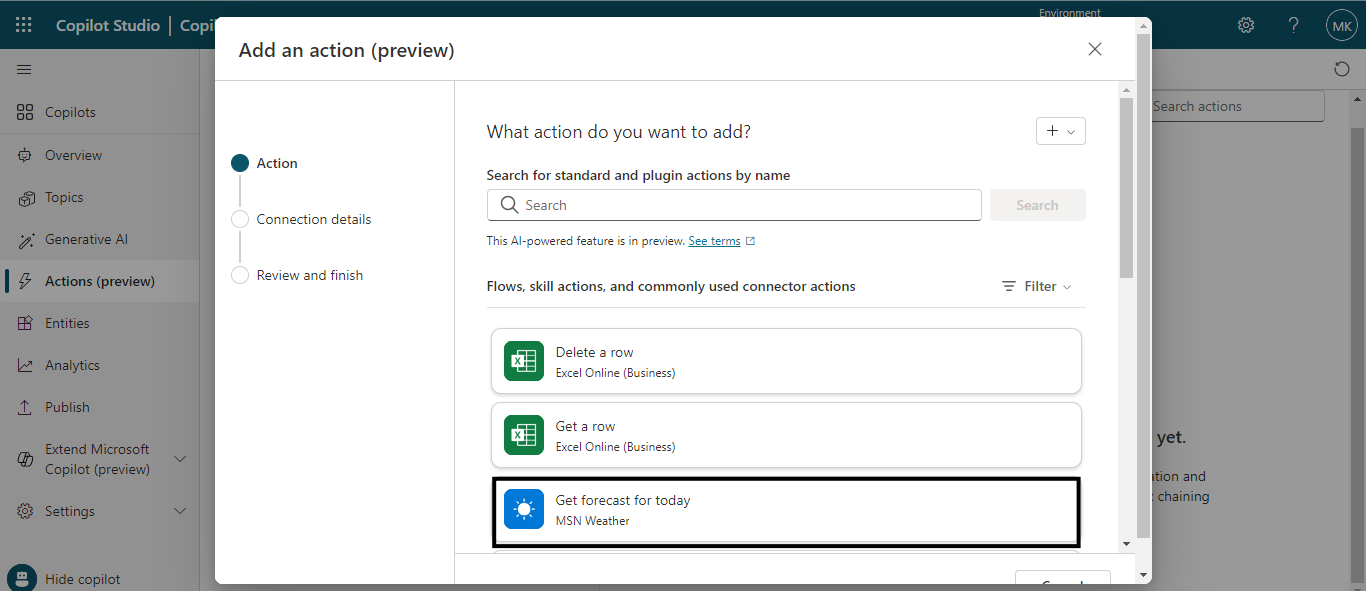Choose the Get a row action card
This screenshot has height=591, width=1366.
(786, 435)
